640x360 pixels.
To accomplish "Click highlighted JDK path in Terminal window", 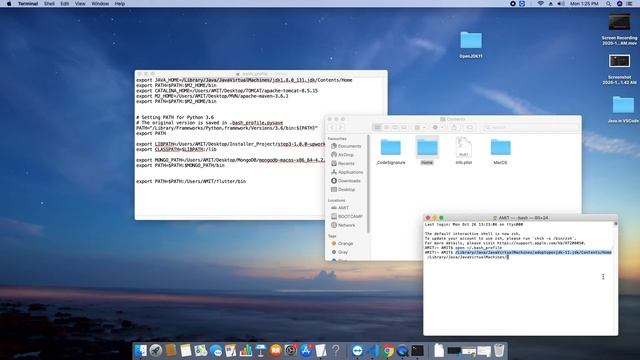I will point(533,253).
